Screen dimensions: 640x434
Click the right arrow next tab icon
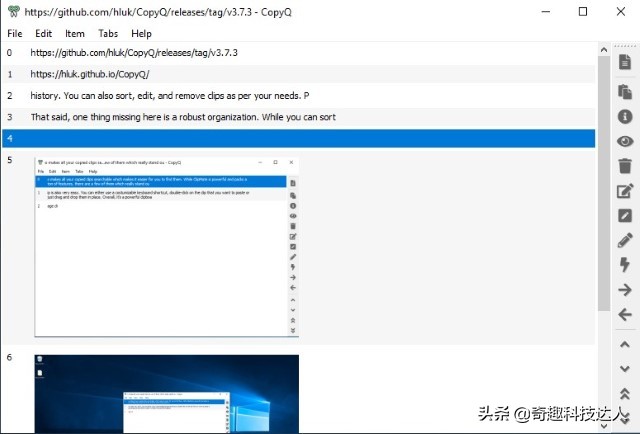(625, 290)
